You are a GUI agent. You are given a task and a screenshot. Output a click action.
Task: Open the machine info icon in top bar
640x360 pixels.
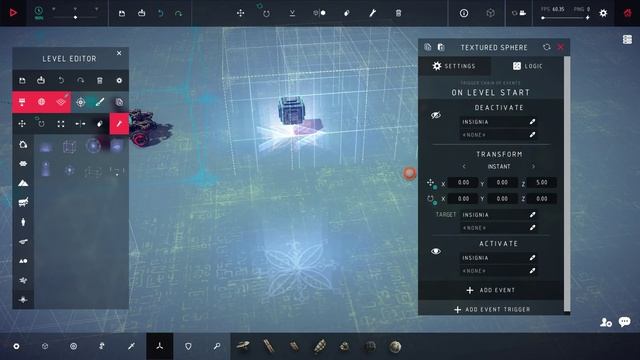(464, 13)
